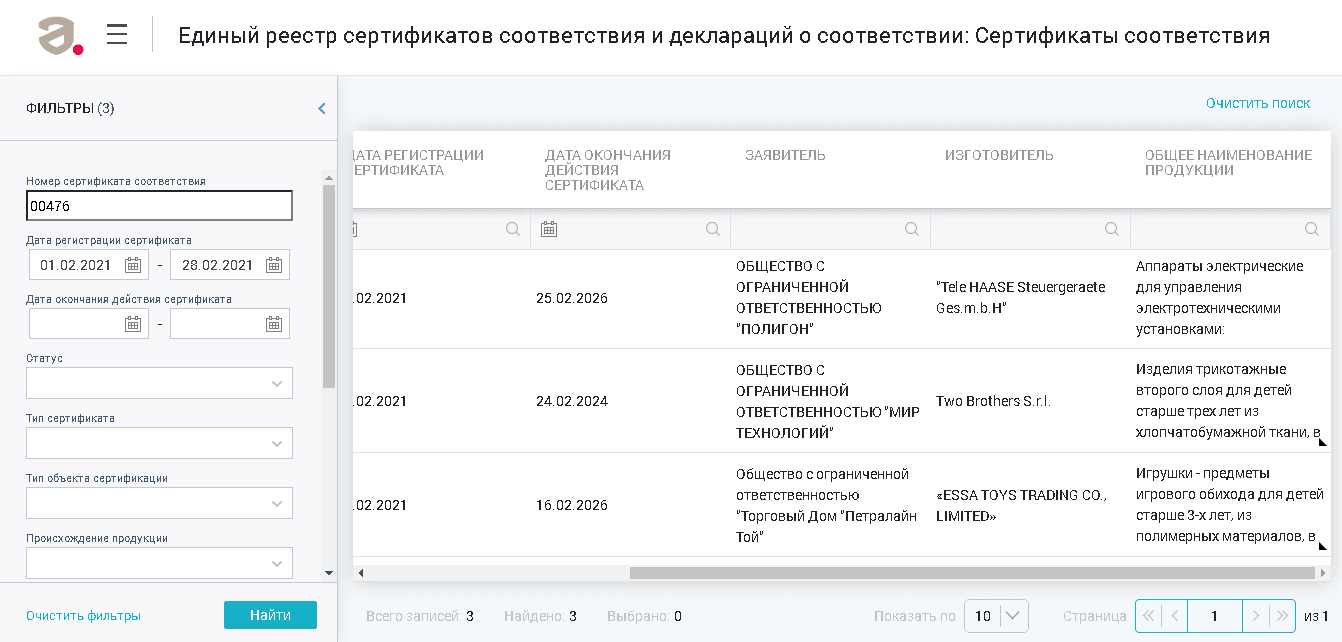Click the horizontal table scrollbar
The image size is (1342, 642).
[x=970, y=573]
